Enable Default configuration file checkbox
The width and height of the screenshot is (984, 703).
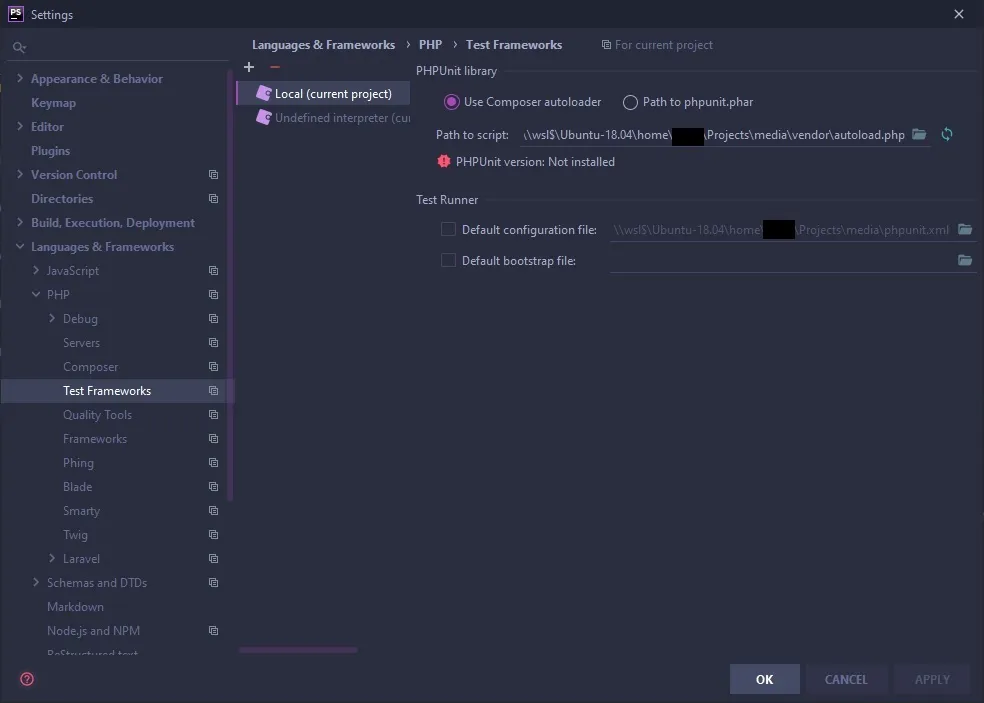tap(448, 229)
